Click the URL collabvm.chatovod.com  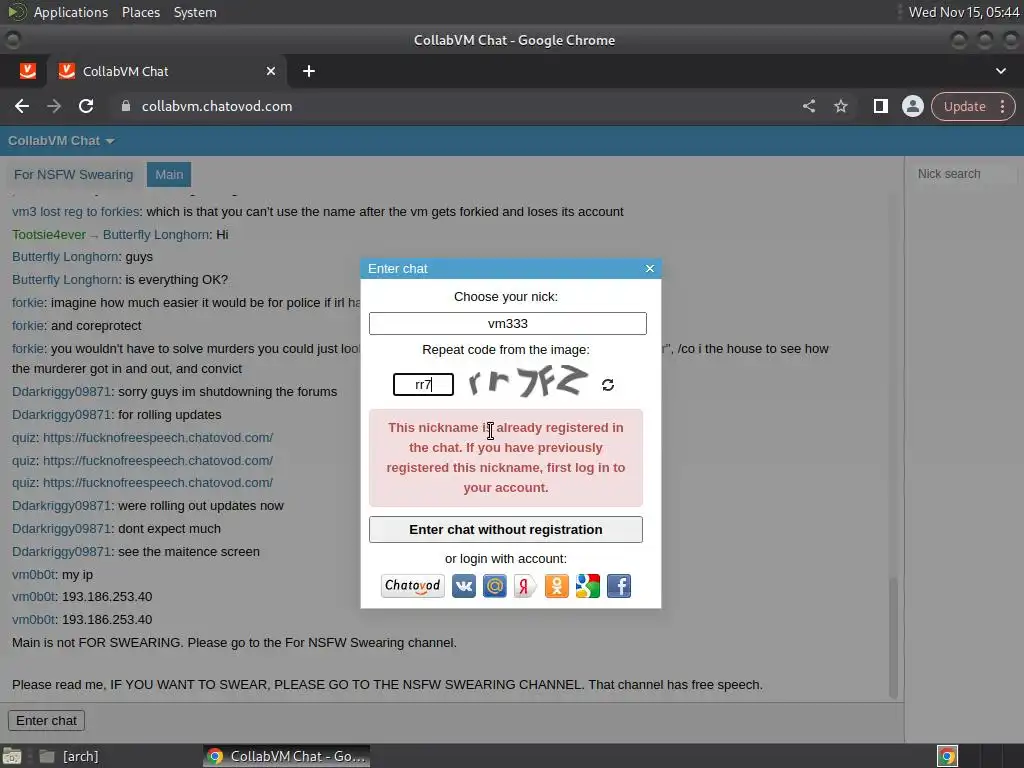[x=217, y=106]
